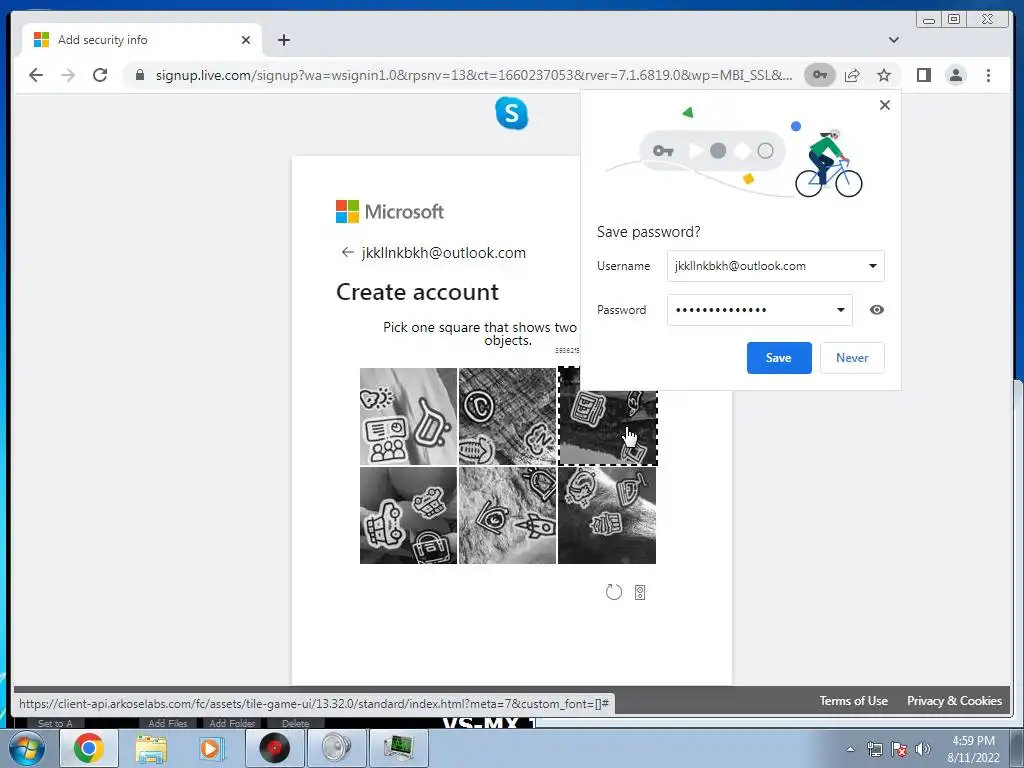Open the tab search chevron

click(893, 40)
